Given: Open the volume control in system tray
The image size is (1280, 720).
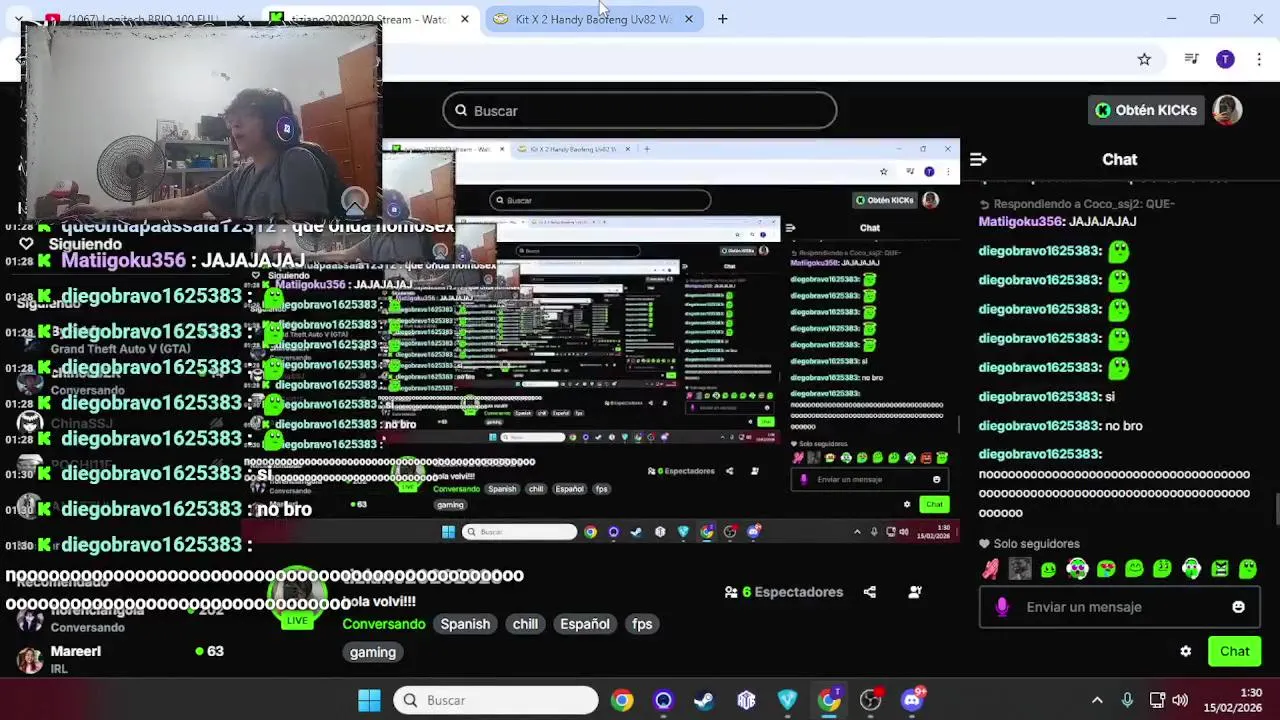Looking at the screenshot, I should coord(1180,700).
